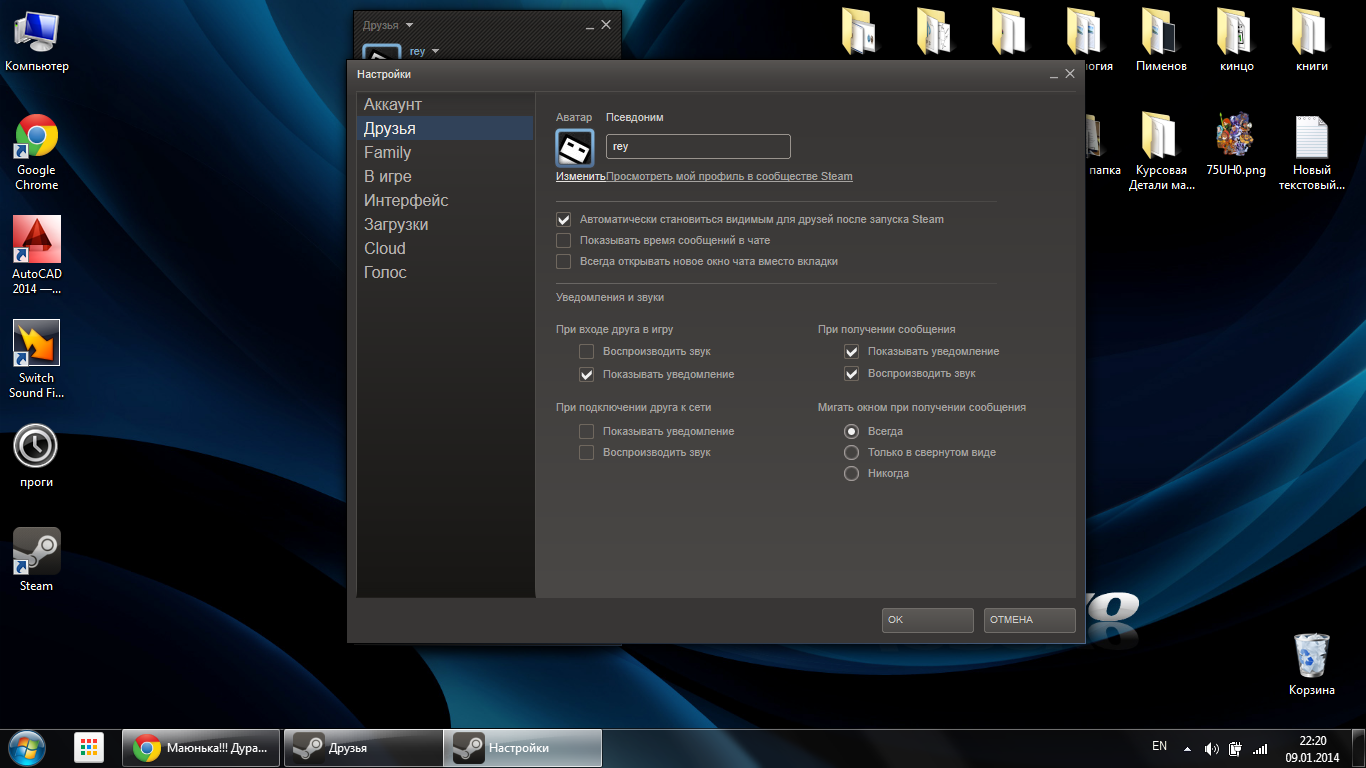Click the network signal tray icon
1366x768 pixels.
click(x=1260, y=748)
